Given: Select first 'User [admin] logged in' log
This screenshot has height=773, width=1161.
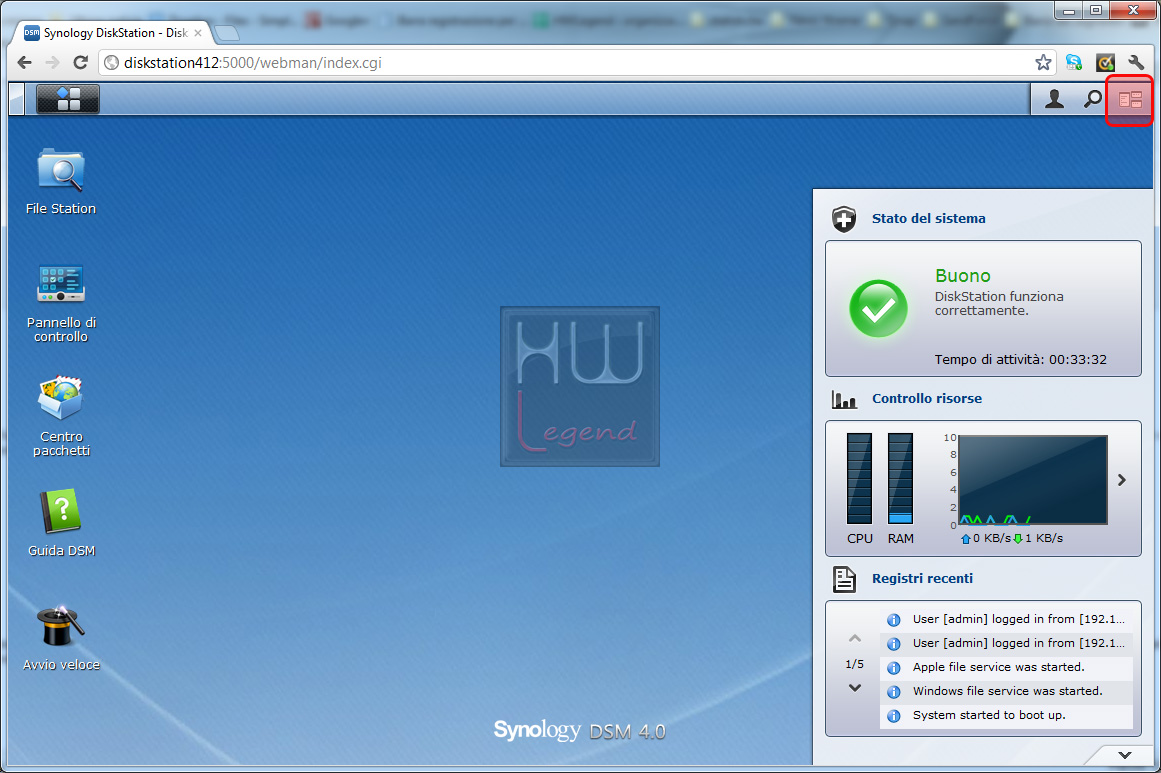Looking at the screenshot, I should click(x=1007, y=619).
